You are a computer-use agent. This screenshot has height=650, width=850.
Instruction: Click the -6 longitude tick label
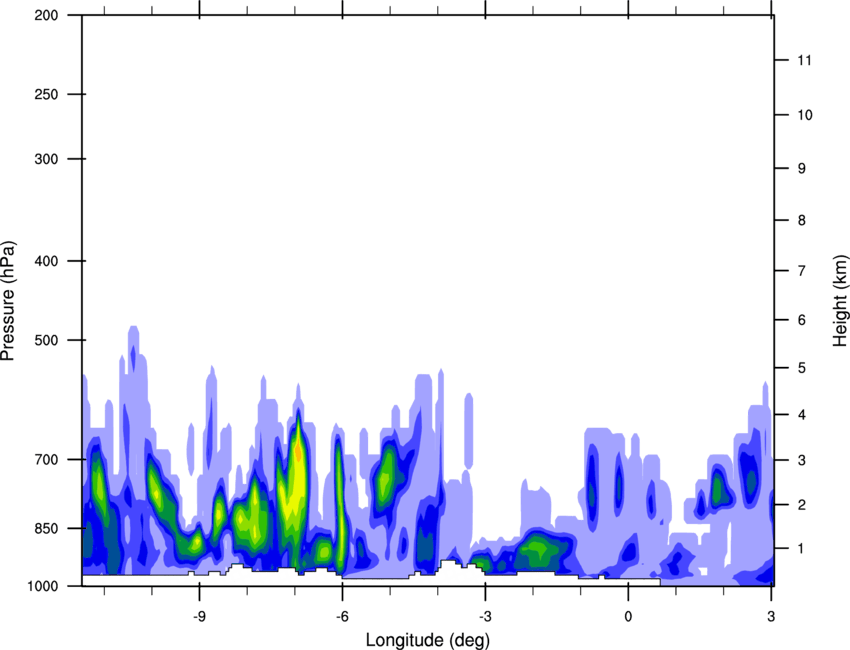coord(342,616)
